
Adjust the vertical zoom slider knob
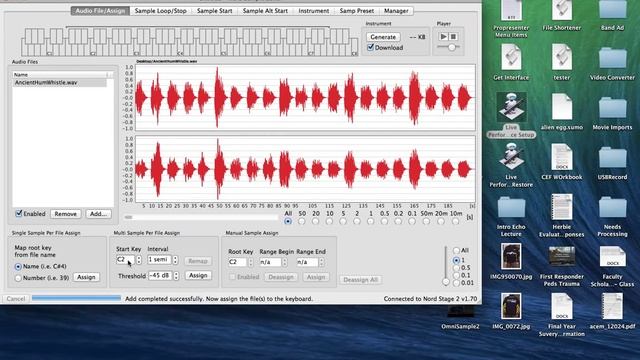pyautogui.click(x=446, y=282)
